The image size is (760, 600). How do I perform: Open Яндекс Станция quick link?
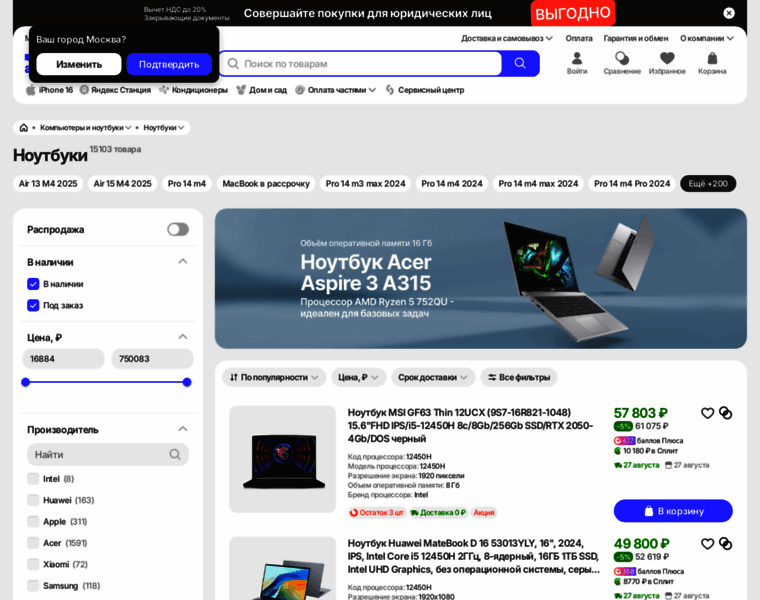click(x=115, y=90)
